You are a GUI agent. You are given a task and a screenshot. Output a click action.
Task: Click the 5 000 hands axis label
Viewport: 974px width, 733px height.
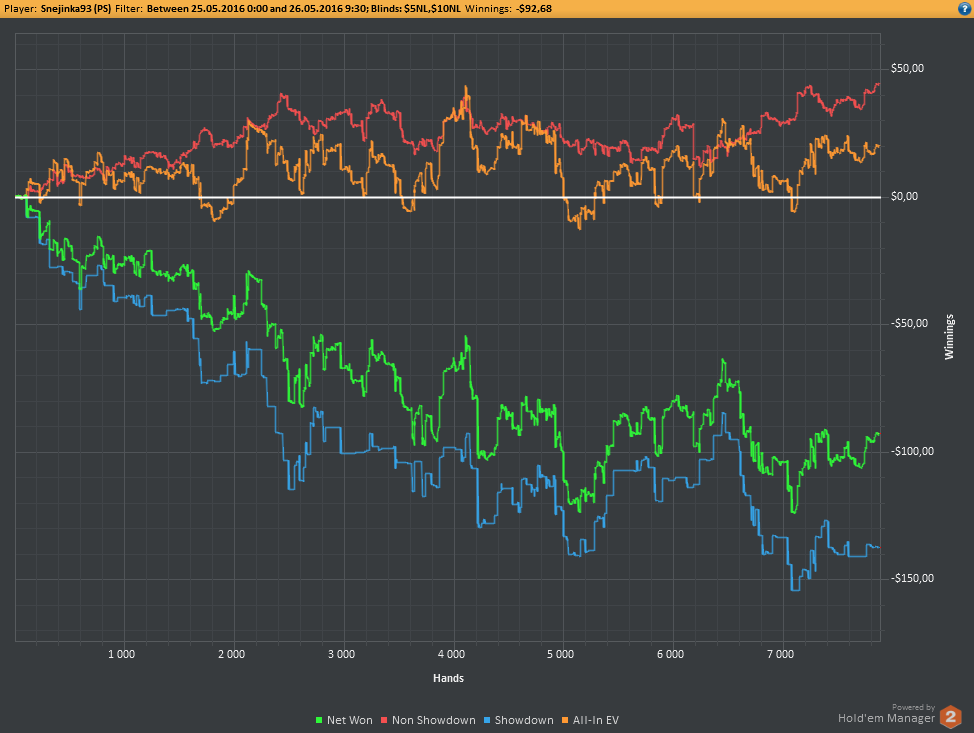(560, 654)
